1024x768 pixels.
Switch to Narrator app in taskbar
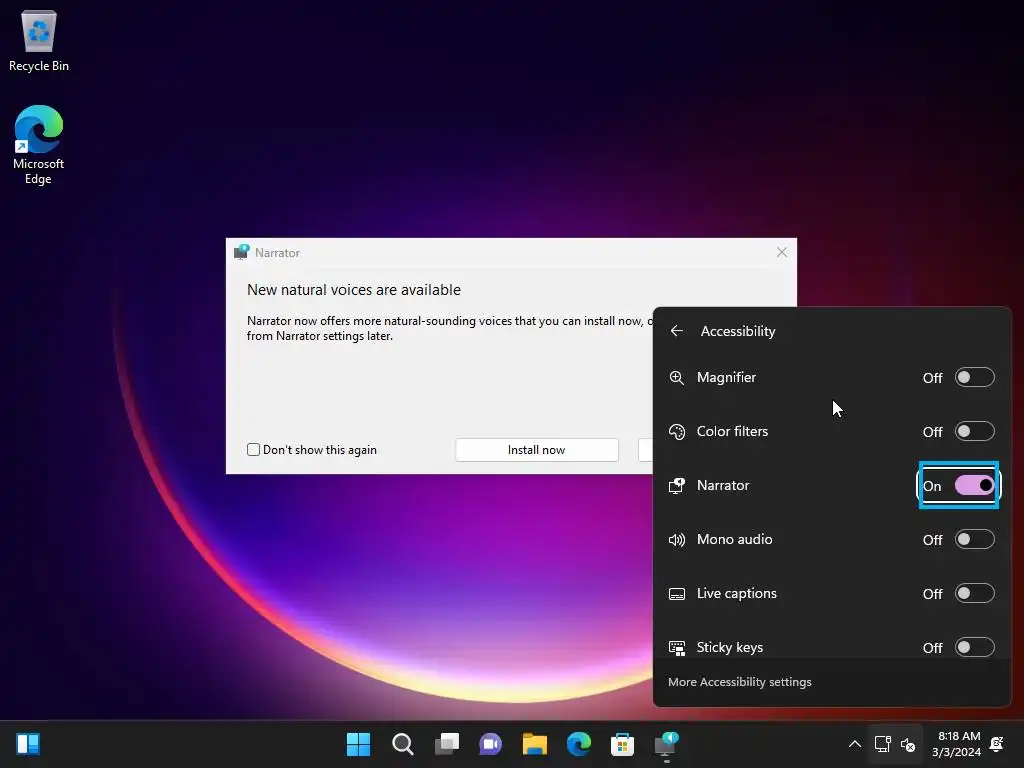pyautogui.click(x=666, y=744)
